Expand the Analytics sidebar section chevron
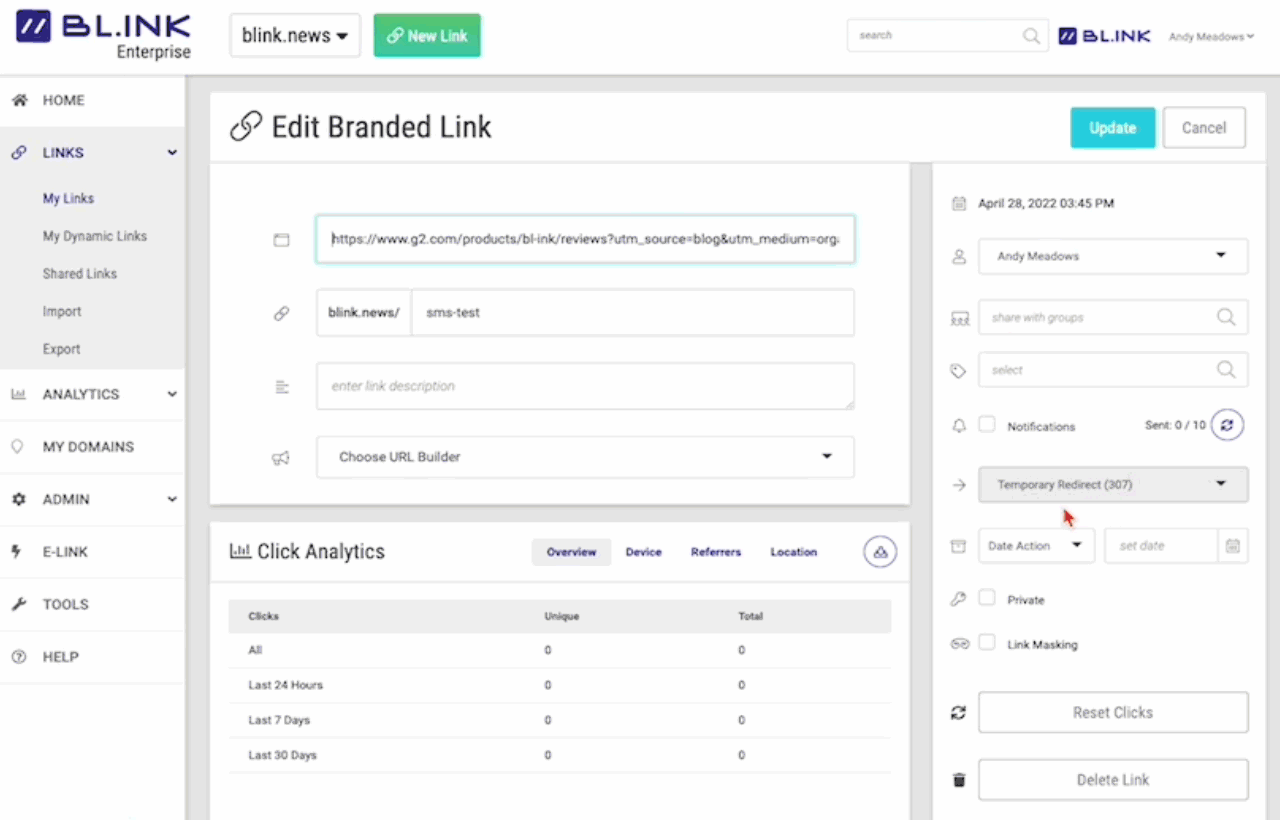This screenshot has width=1280, height=820. click(x=172, y=394)
